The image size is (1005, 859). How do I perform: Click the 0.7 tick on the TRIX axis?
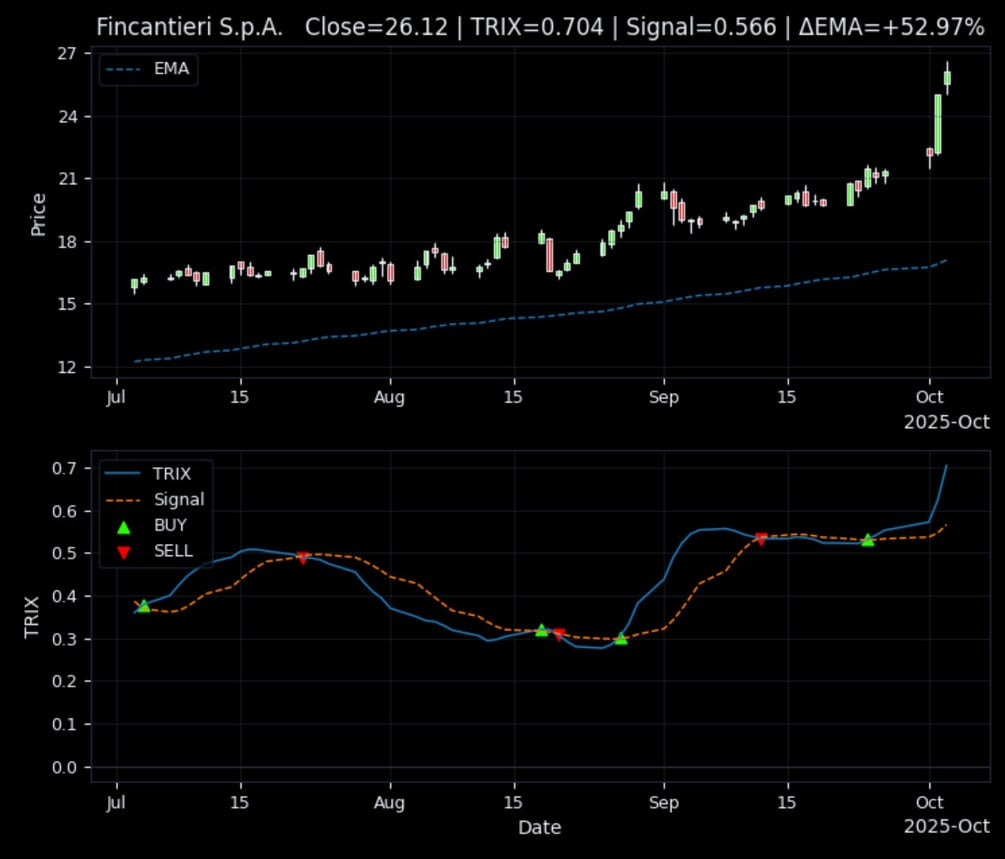coord(64,468)
